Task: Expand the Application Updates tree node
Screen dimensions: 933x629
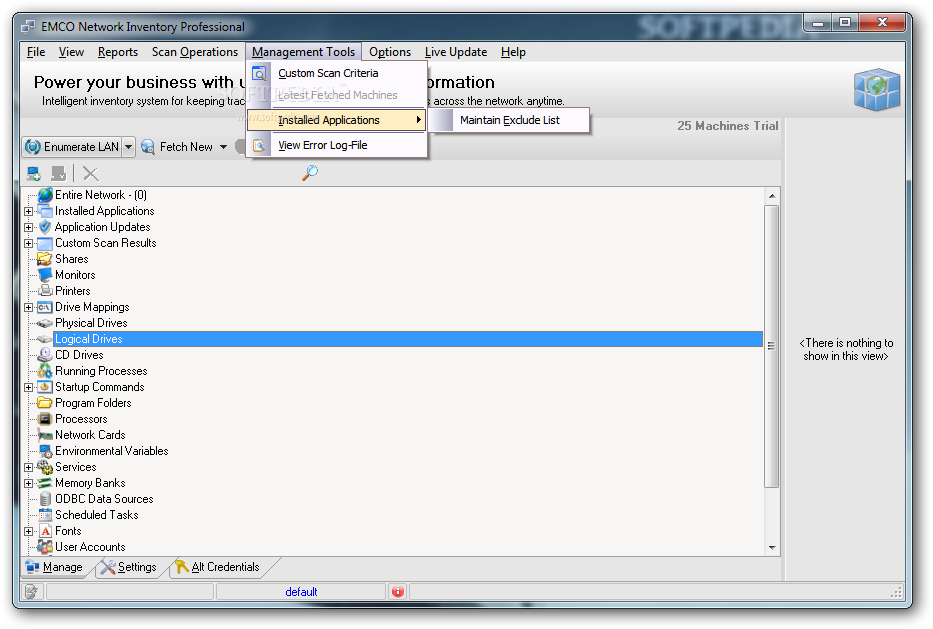Action: (x=28, y=227)
